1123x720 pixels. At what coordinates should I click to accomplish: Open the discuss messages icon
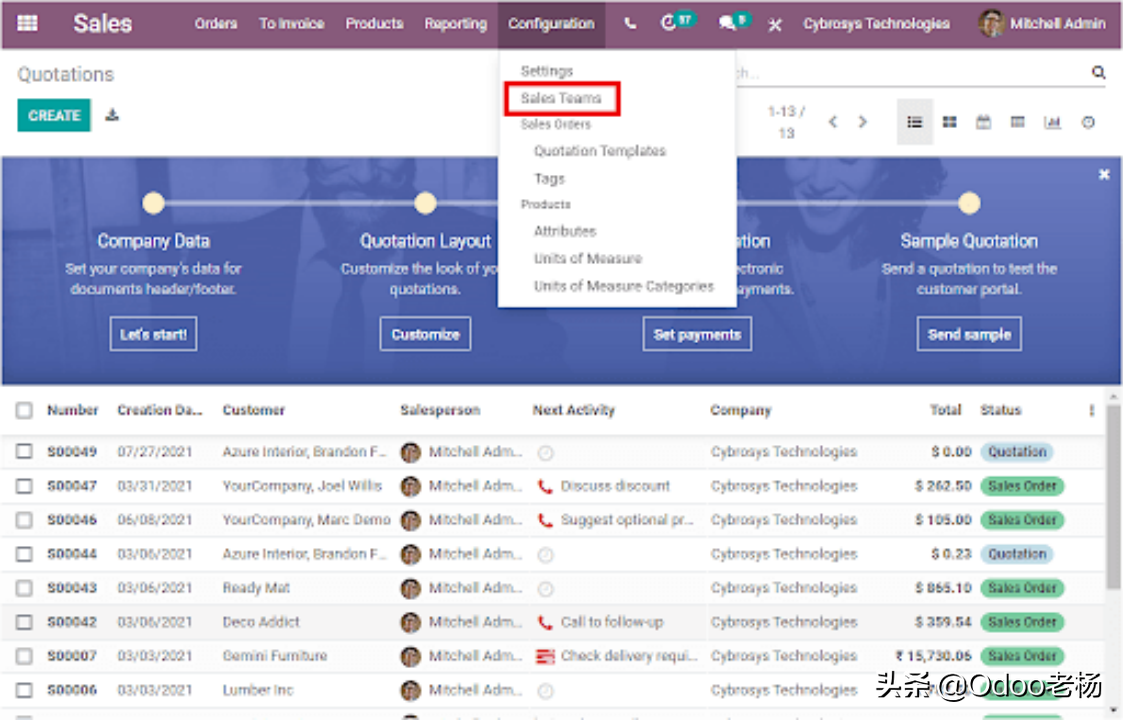click(726, 24)
